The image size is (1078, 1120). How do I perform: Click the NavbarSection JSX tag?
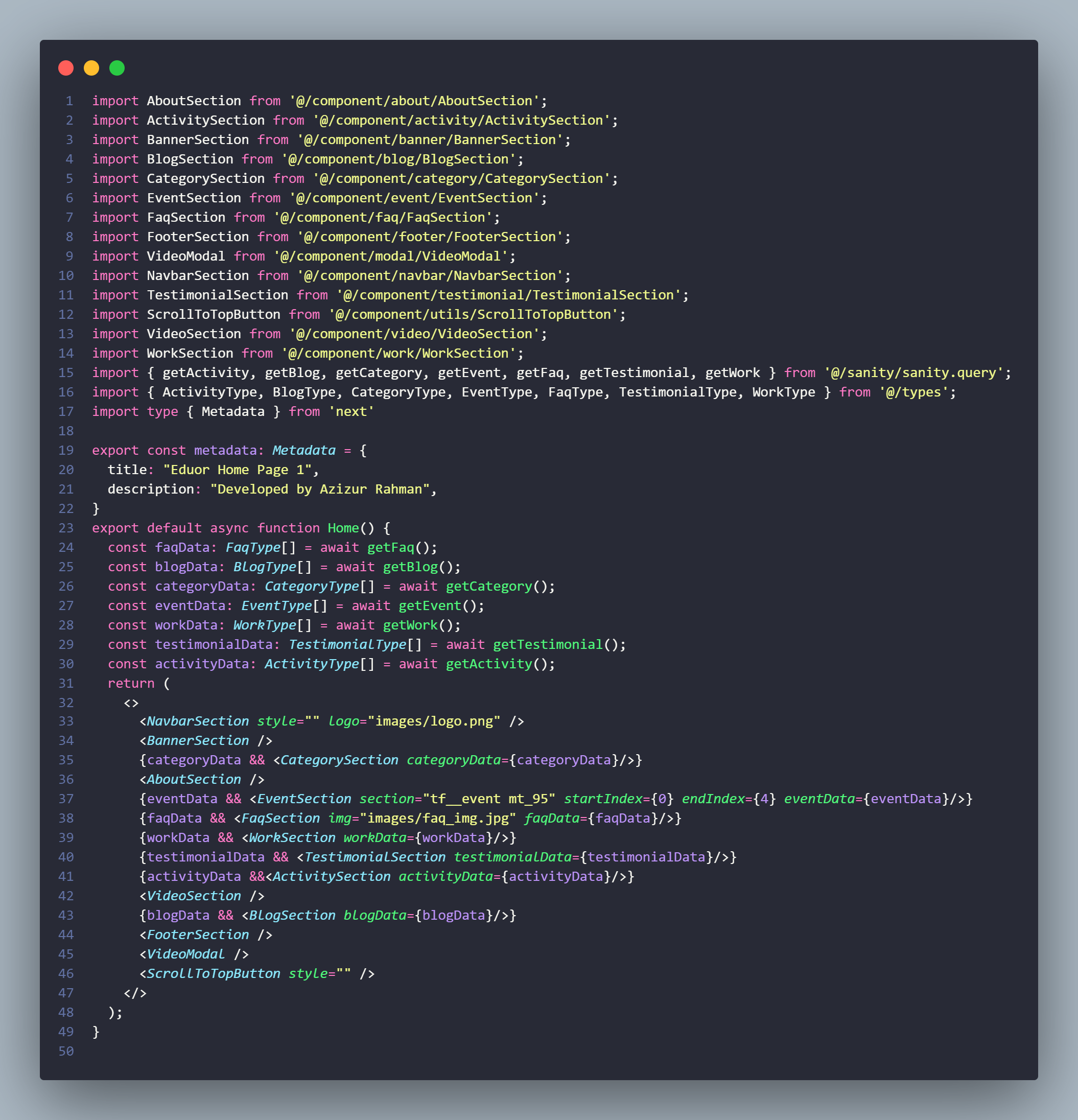click(198, 721)
